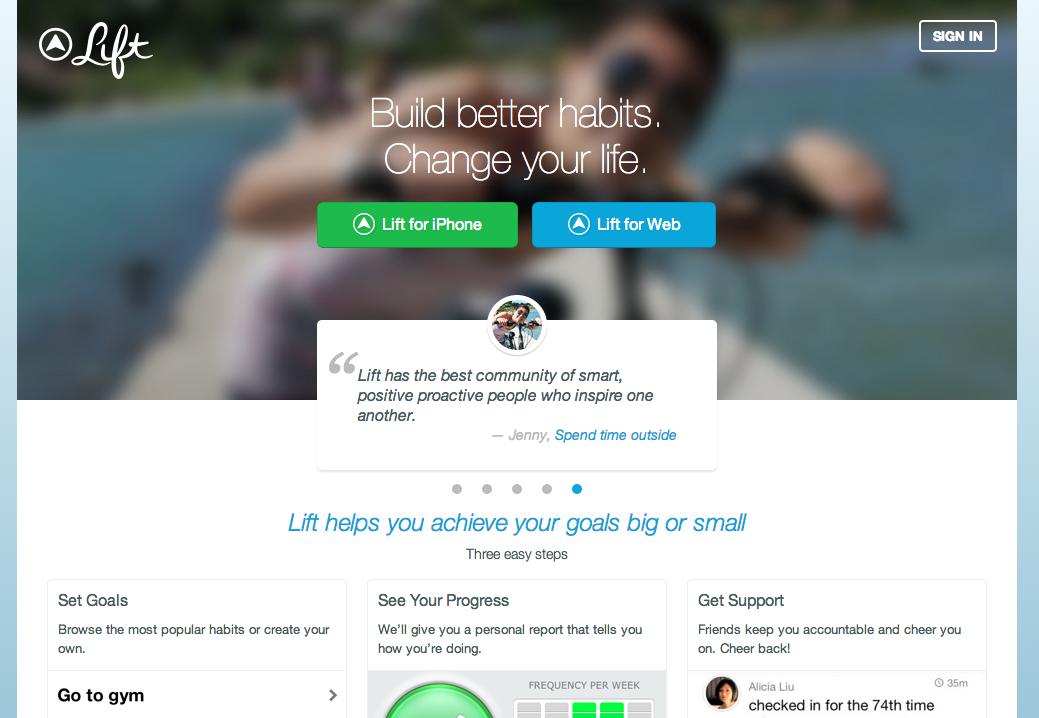Screen dimensions: 1039x718
Task: Click the Lift logo in header
Action: [96, 50]
